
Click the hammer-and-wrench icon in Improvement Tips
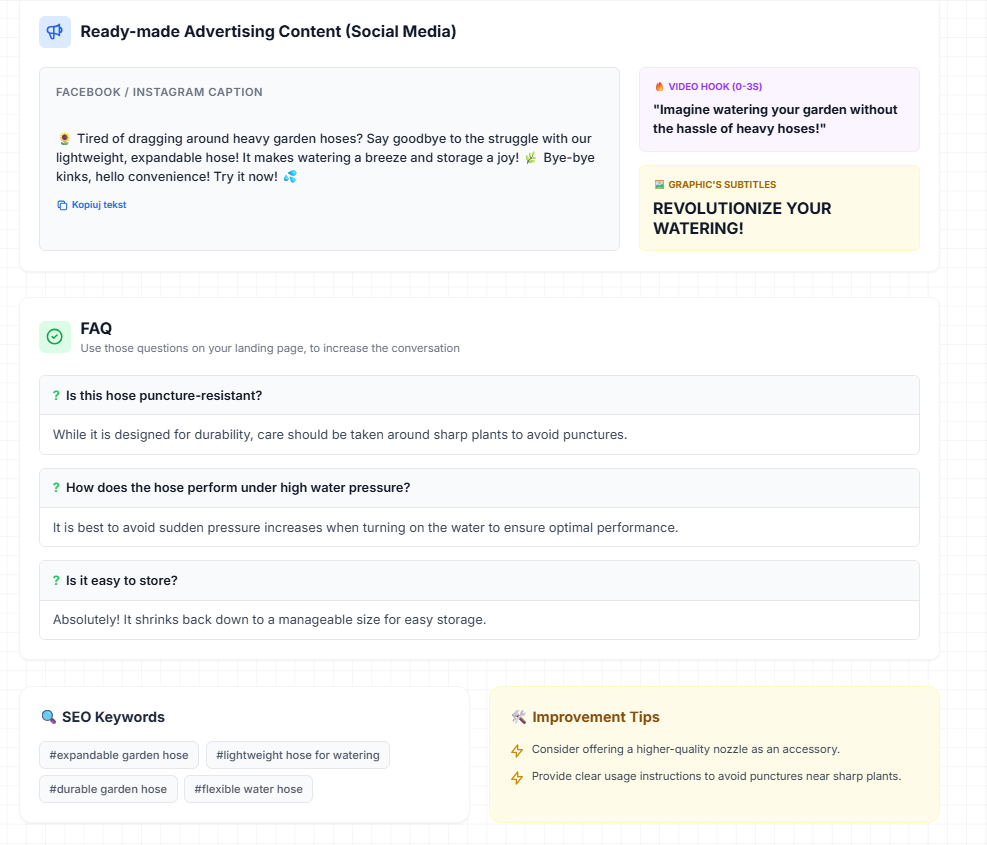click(x=518, y=717)
